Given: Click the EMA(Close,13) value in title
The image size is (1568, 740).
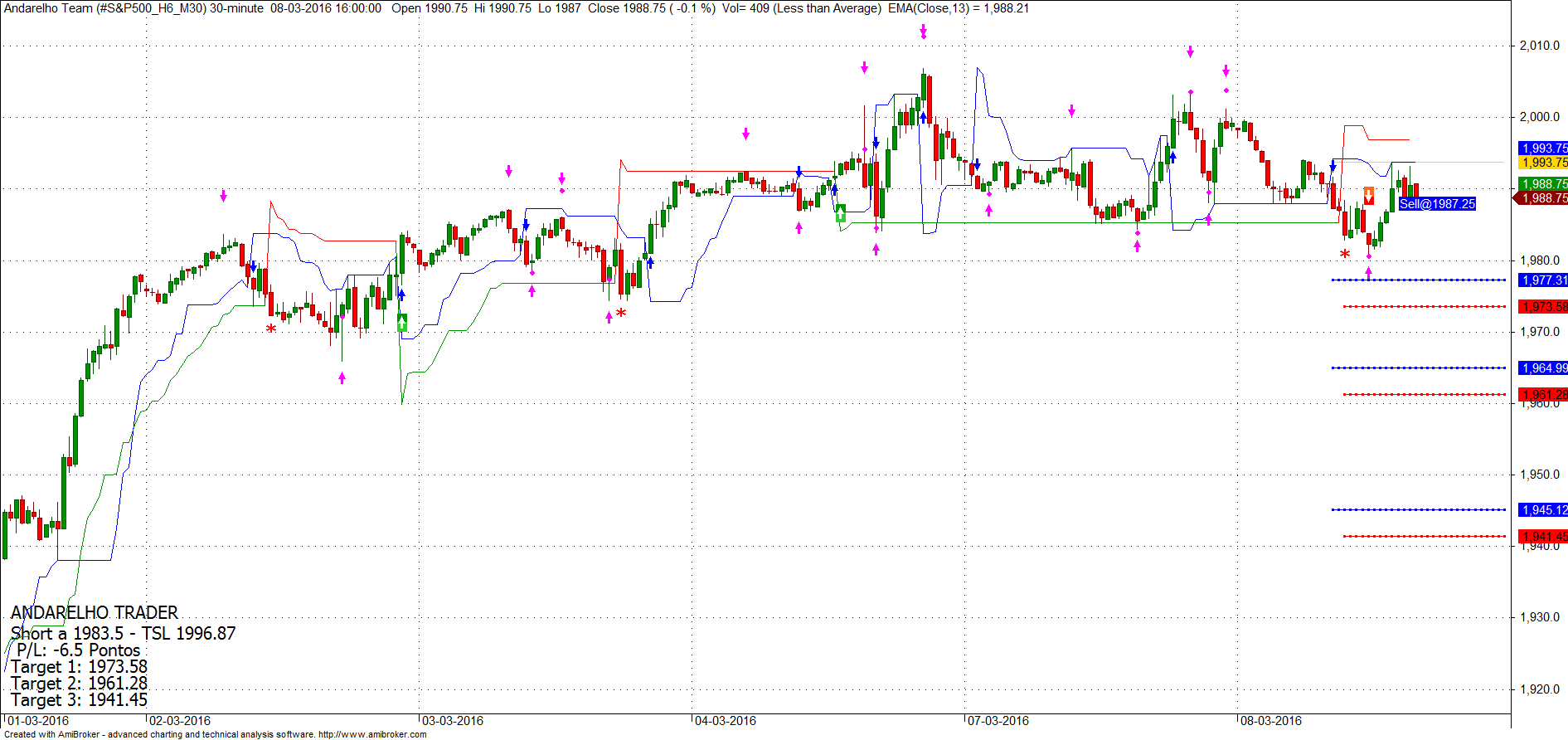Looking at the screenshot, I should coord(959,8).
